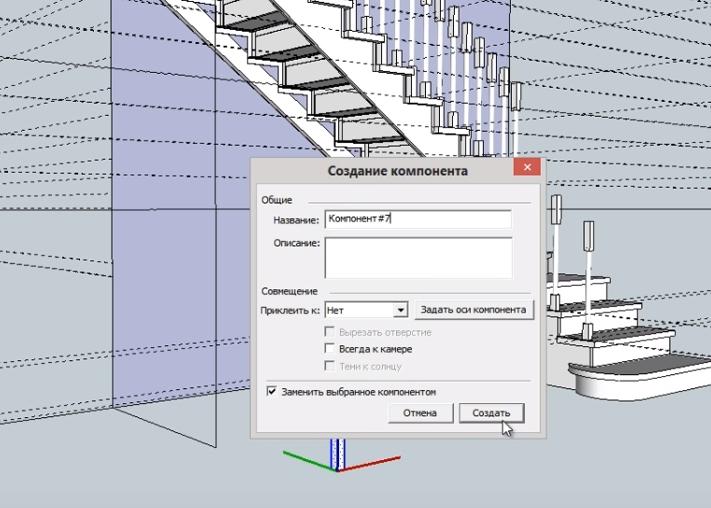
Task: Click the dialog title bar 'Создание компонента'
Action: (396, 171)
